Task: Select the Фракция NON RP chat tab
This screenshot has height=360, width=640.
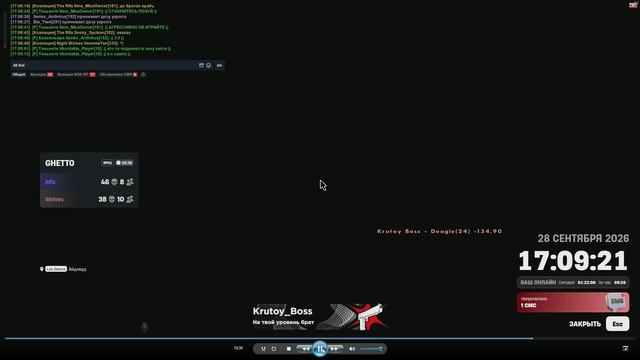Action: coord(76,75)
